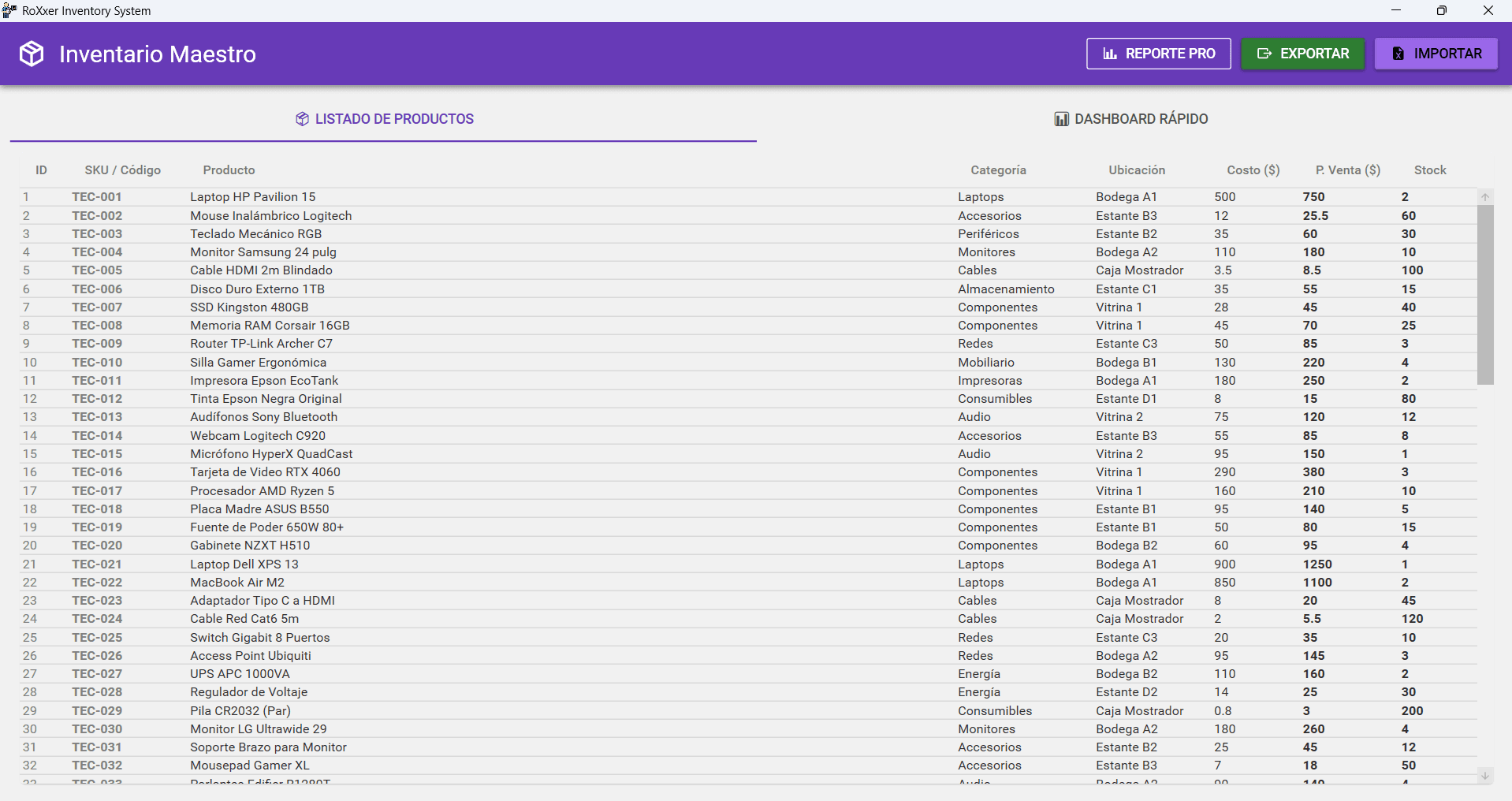1512x801 pixels.
Task: Click the vertical scrollbar thumb
Action: coord(1485,295)
